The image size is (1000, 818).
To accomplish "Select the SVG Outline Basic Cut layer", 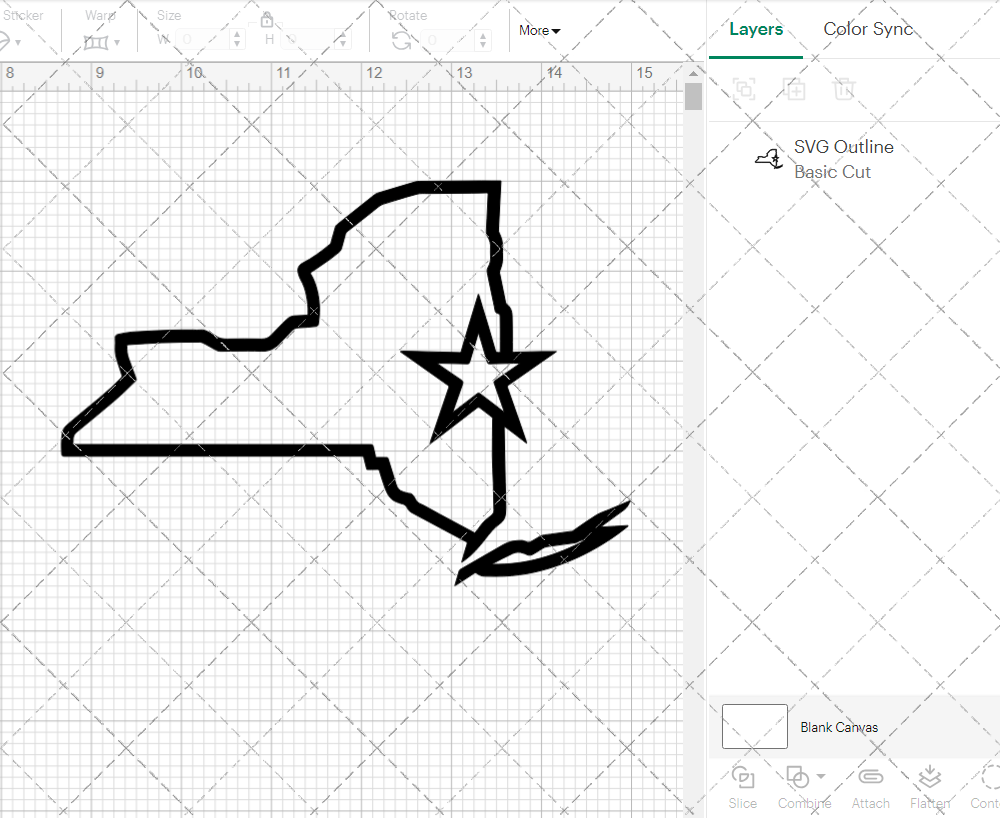I will 843,157.
